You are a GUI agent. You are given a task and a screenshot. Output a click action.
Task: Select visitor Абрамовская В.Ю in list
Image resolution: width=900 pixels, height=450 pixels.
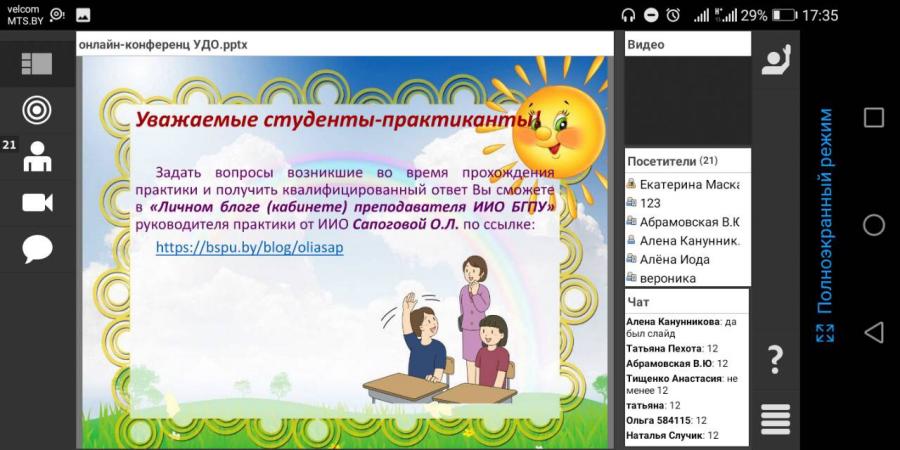click(x=688, y=222)
